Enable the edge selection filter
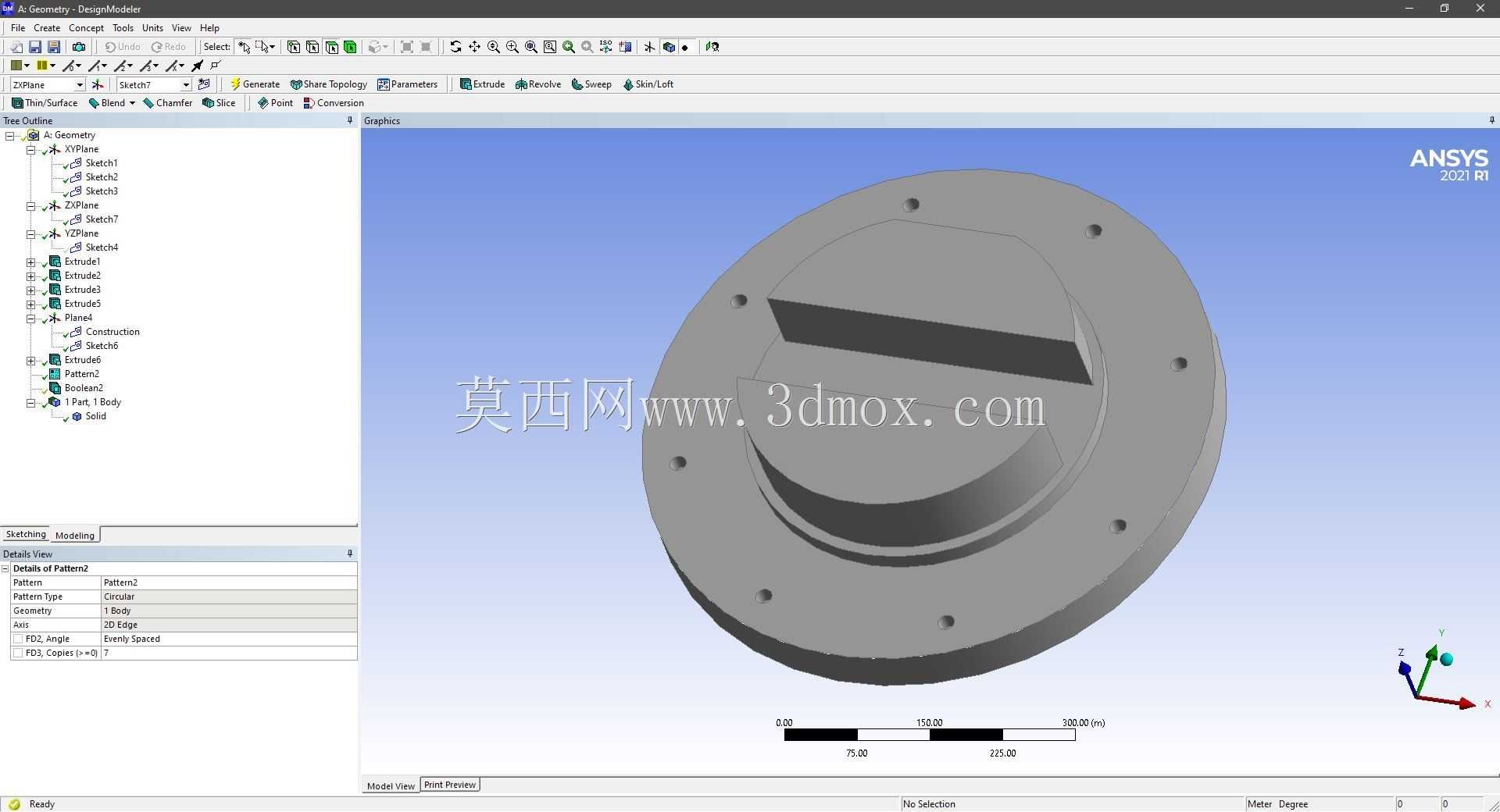The image size is (1500, 812). (x=312, y=47)
